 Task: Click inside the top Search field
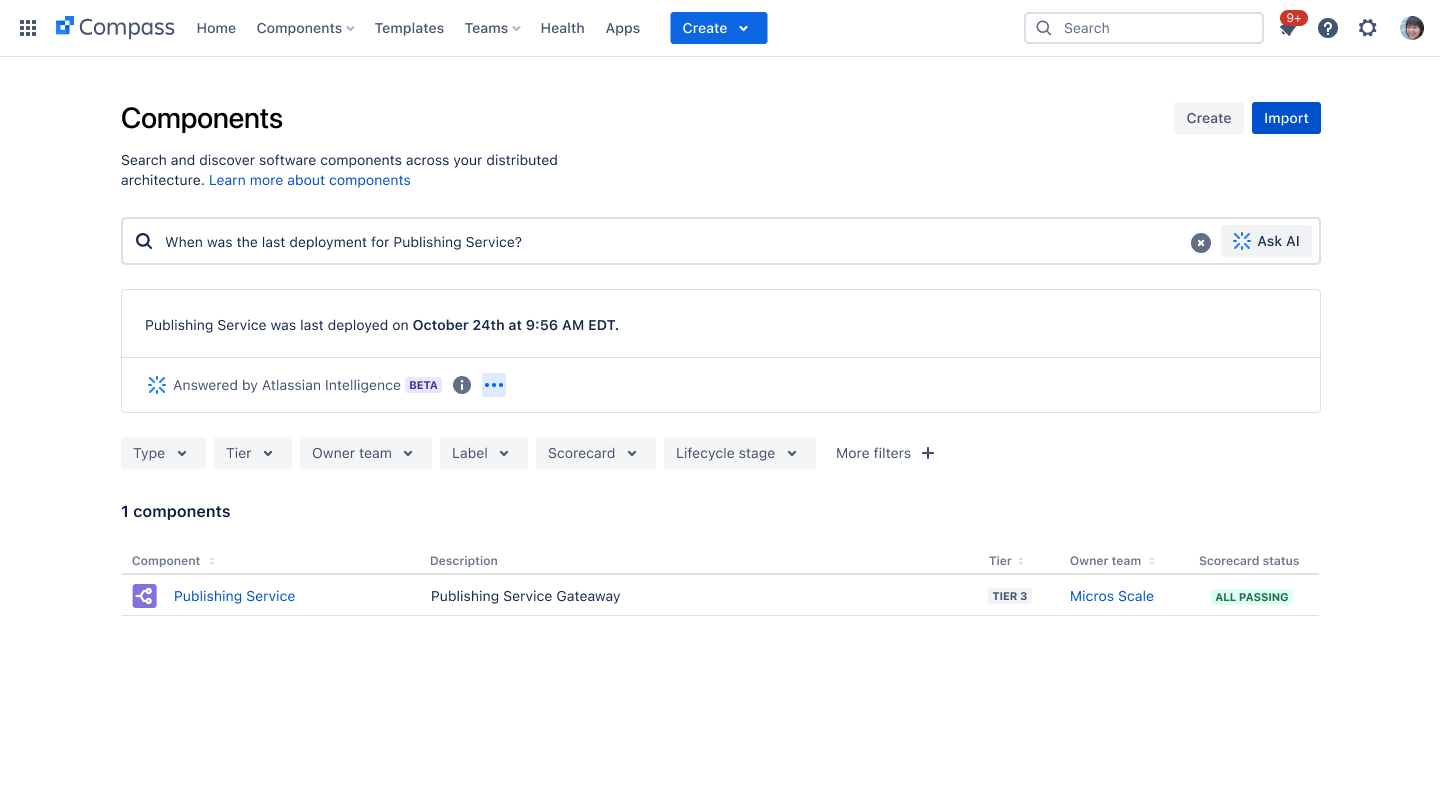pyautogui.click(x=1143, y=28)
